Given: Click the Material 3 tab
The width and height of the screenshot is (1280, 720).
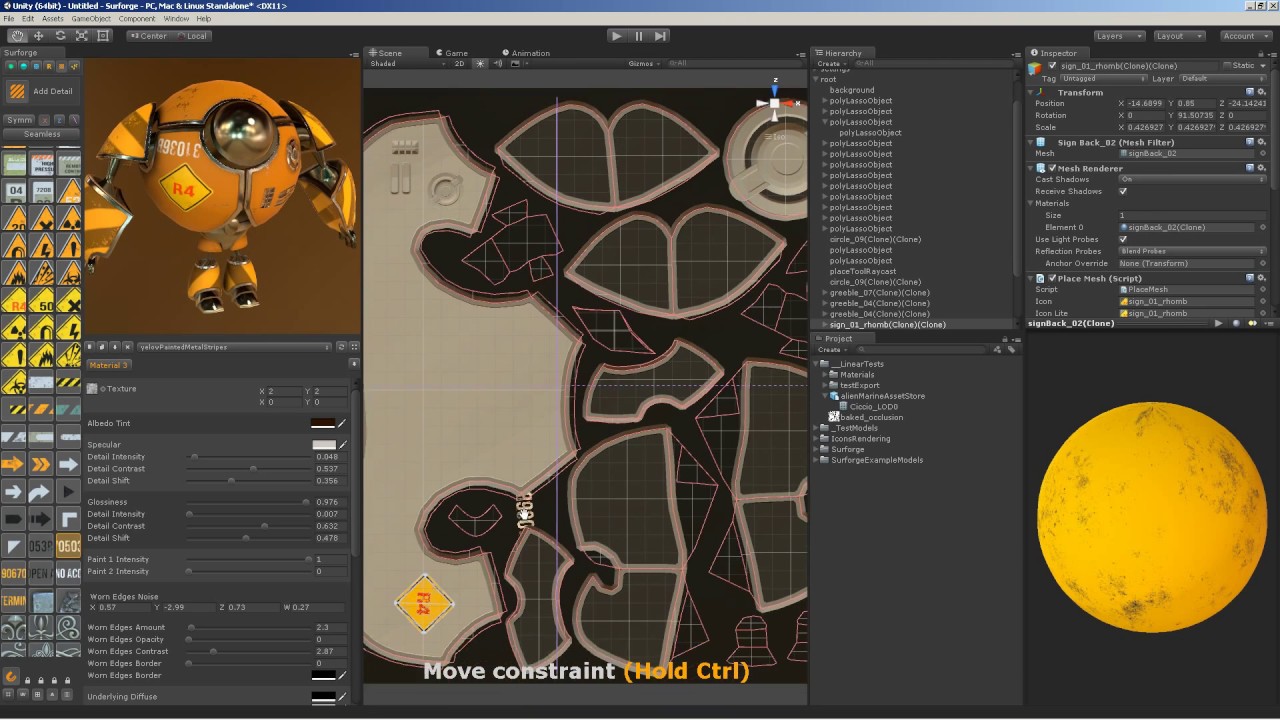Looking at the screenshot, I should (107, 365).
